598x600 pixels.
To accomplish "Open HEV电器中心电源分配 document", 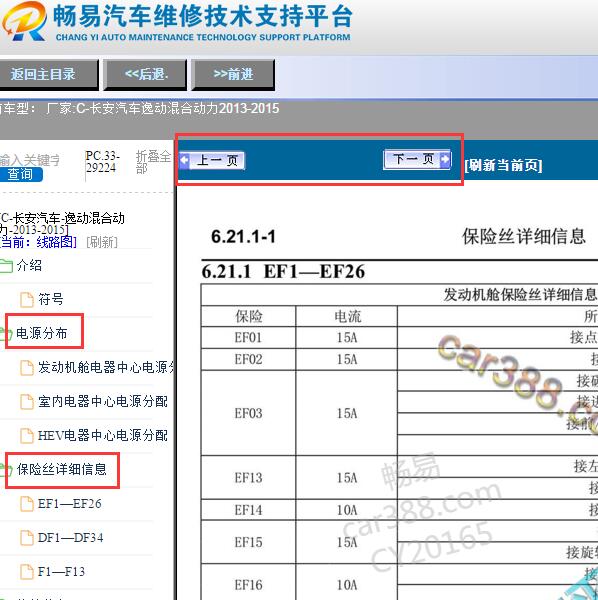I will (103, 435).
